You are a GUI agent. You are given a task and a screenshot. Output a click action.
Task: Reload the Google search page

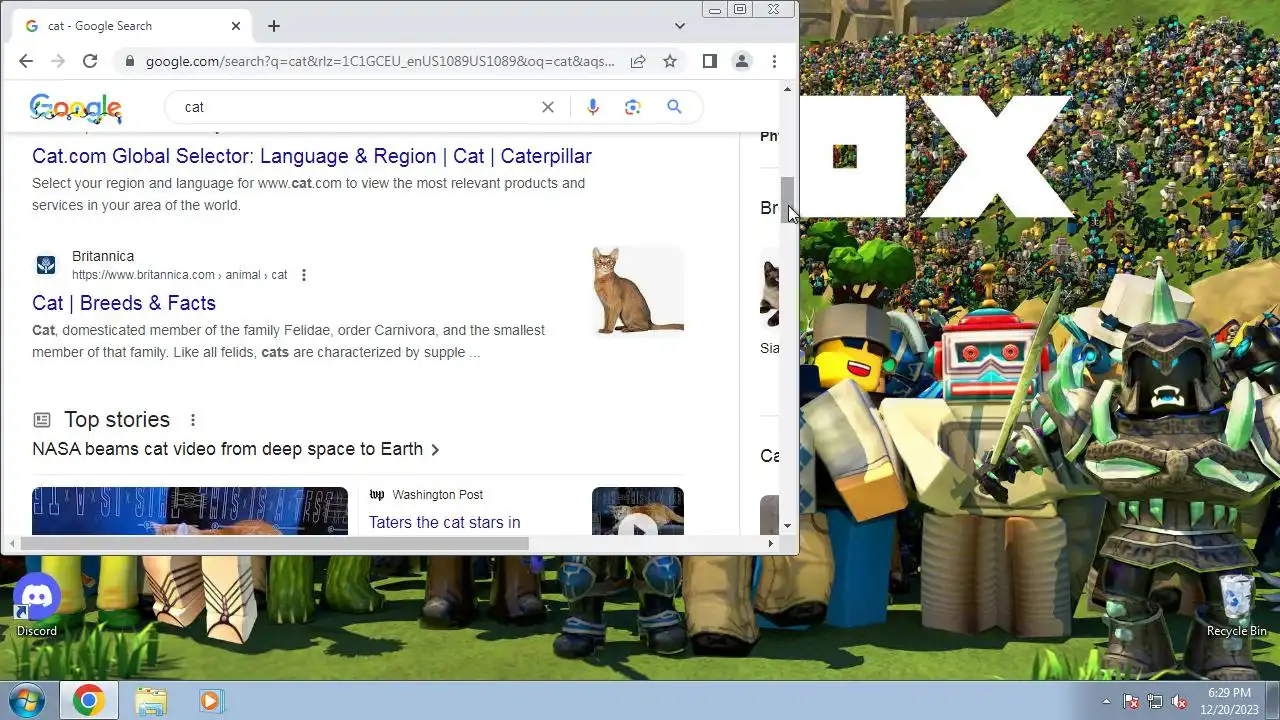pyautogui.click(x=90, y=61)
